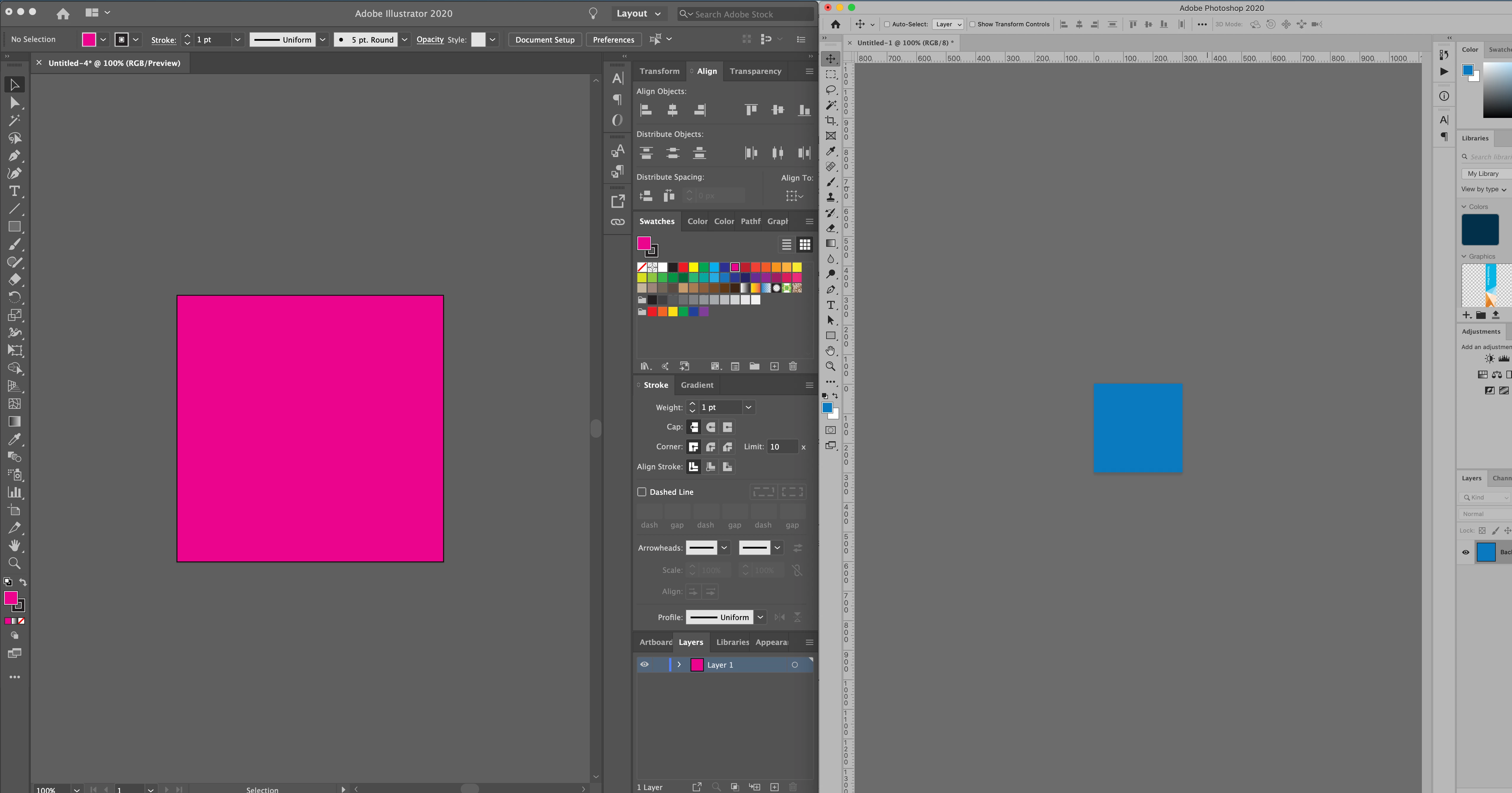Image resolution: width=1512 pixels, height=793 pixels.
Task: Open the Layout workspace dropdown
Action: point(639,14)
